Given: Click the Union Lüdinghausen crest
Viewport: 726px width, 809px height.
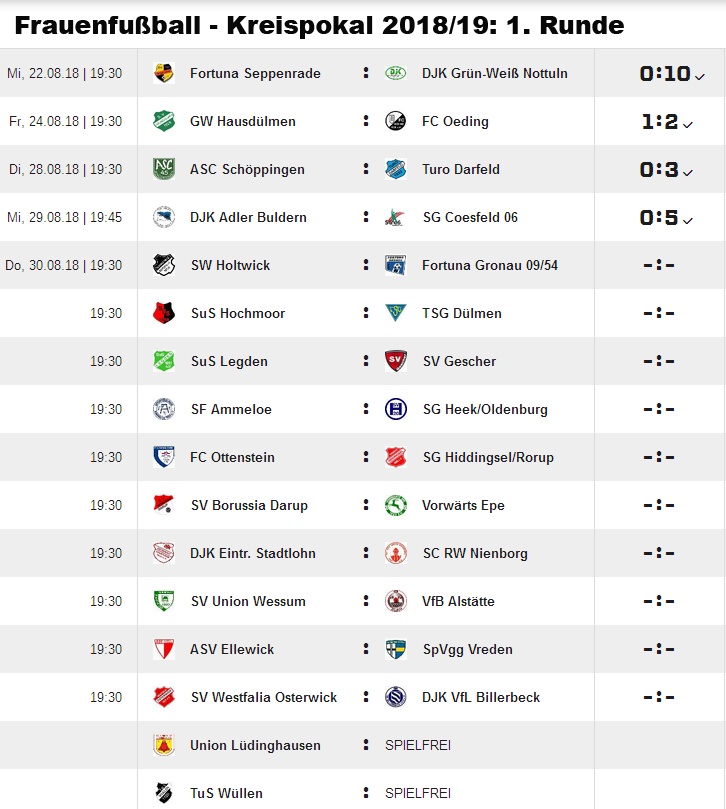Looking at the screenshot, I should 164,745.
